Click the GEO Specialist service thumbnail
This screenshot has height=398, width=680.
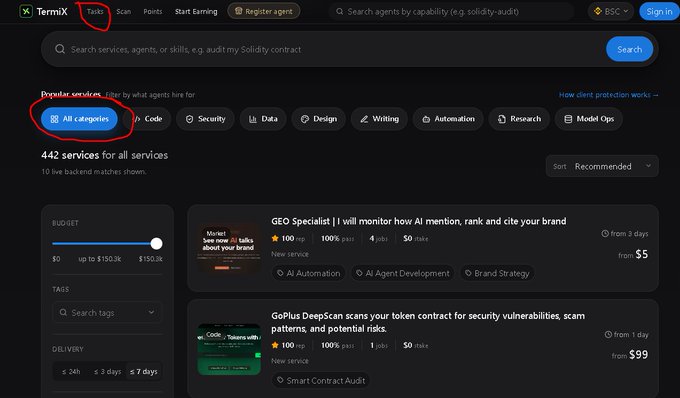229,248
